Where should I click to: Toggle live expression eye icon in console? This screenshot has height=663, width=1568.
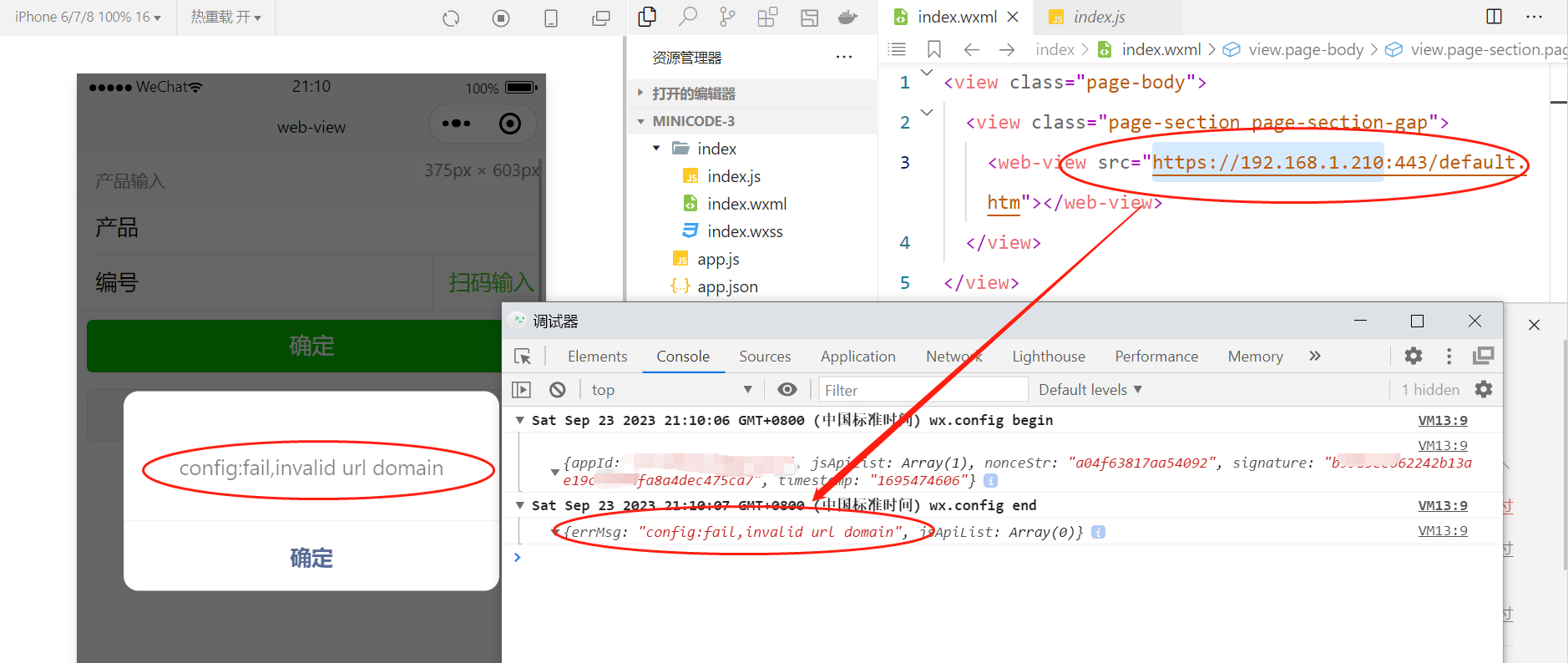(x=787, y=389)
